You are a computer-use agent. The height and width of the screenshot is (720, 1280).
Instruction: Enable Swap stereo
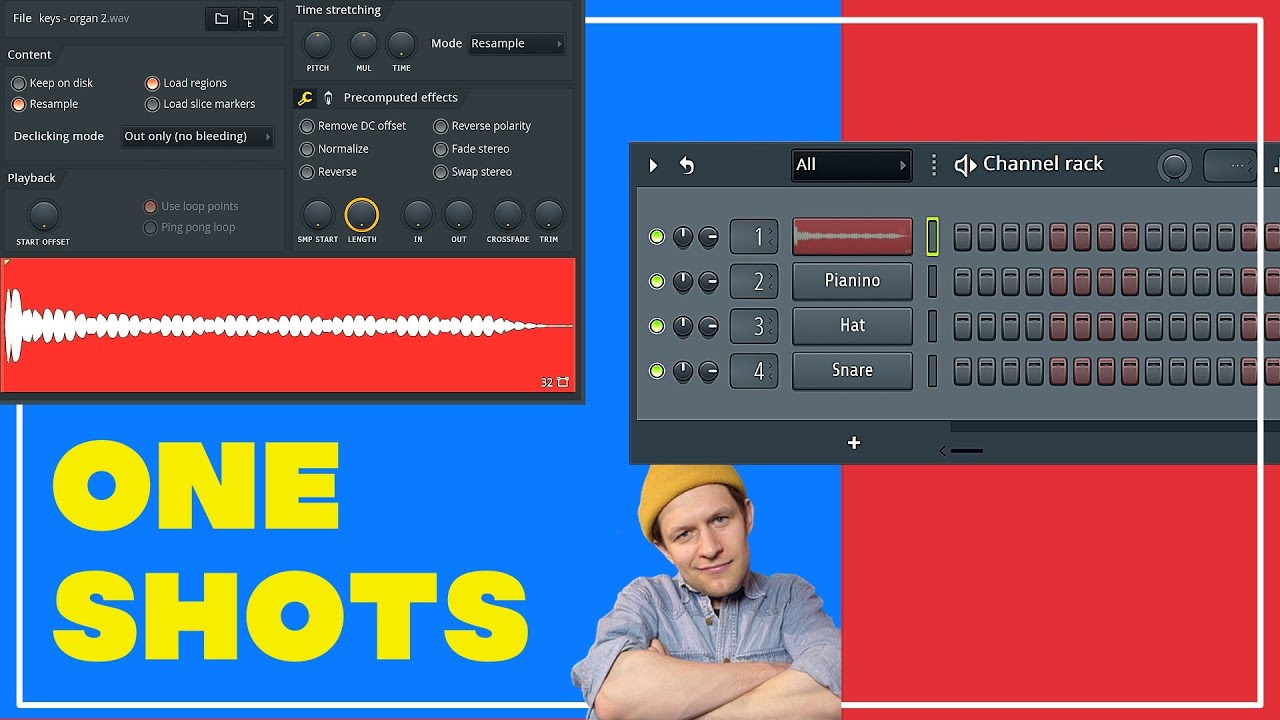tap(473, 172)
